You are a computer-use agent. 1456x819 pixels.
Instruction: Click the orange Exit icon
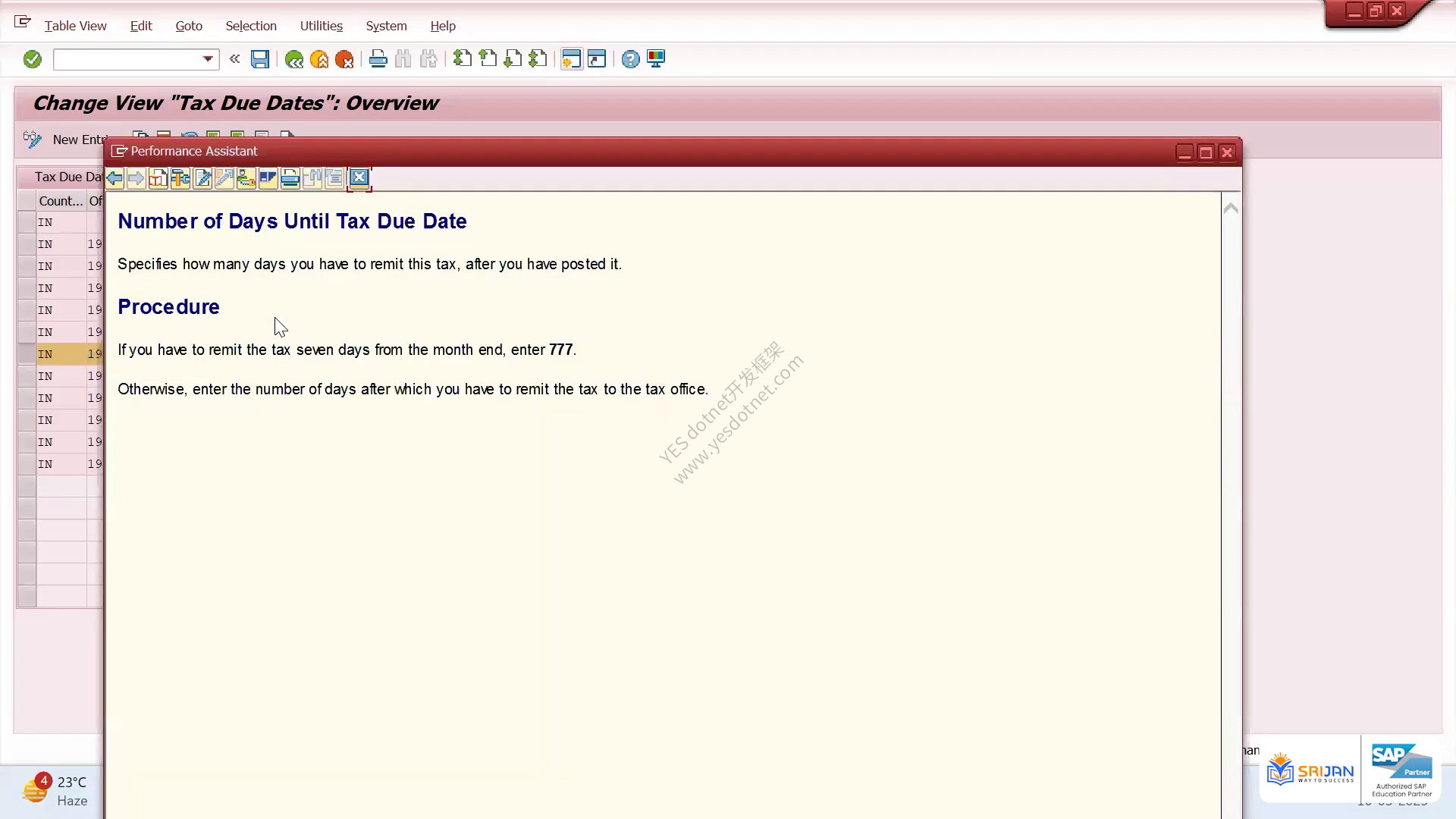click(x=319, y=59)
